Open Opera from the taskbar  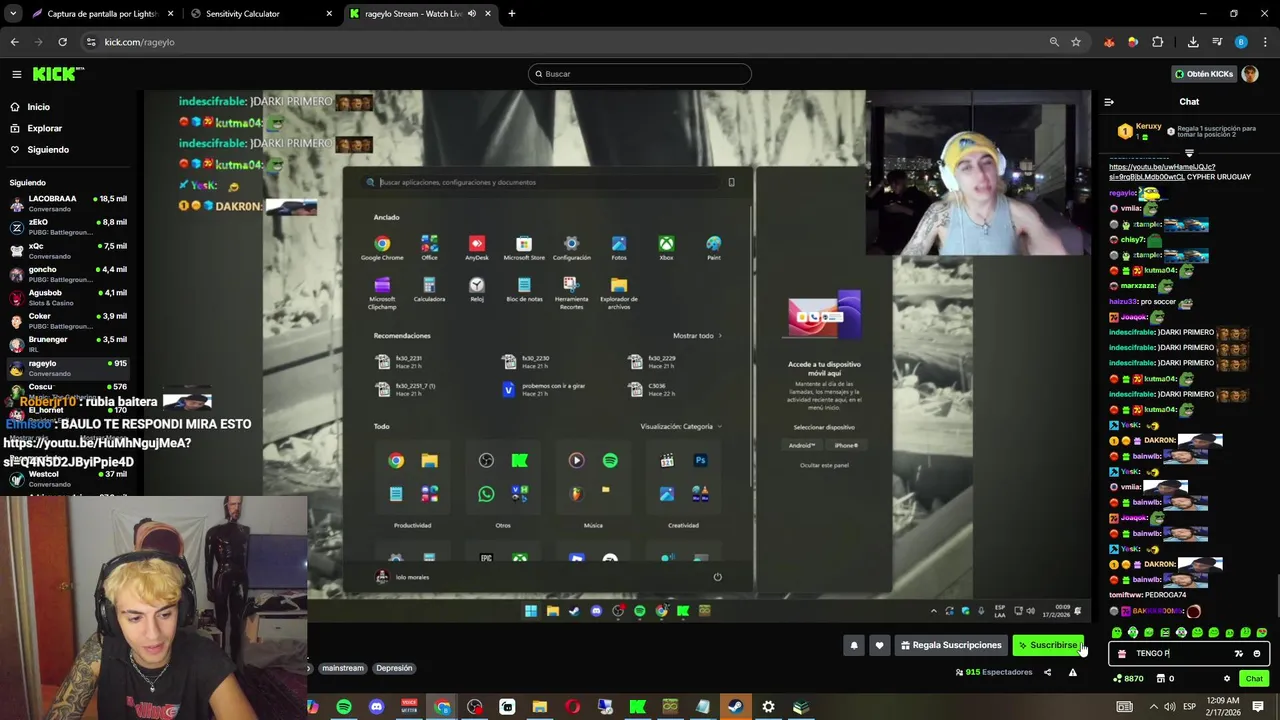[572, 707]
